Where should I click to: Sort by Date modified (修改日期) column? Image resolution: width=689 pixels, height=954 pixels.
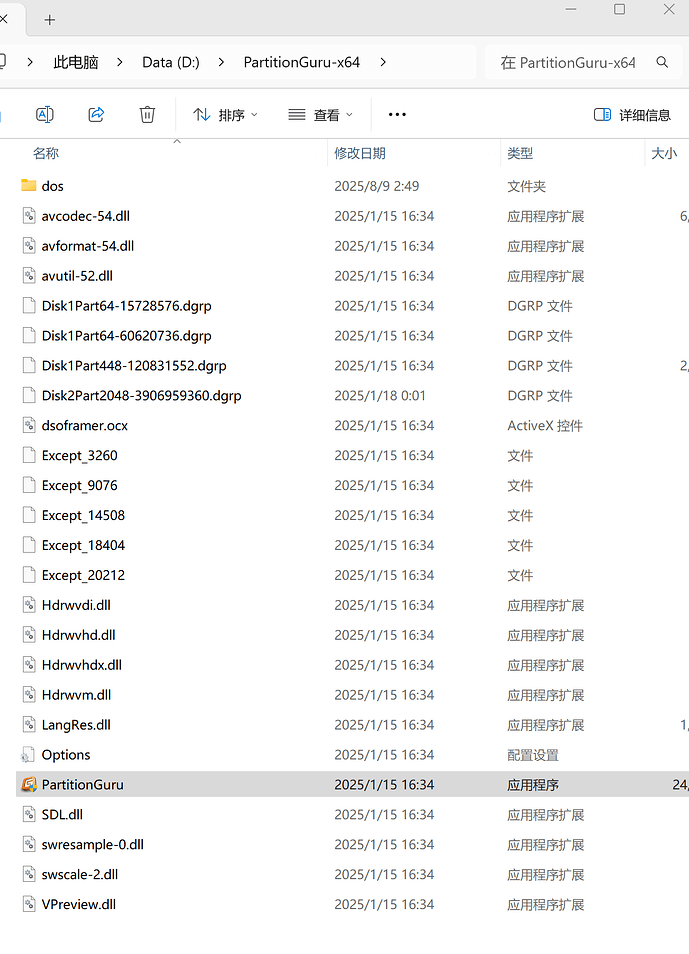click(360, 153)
